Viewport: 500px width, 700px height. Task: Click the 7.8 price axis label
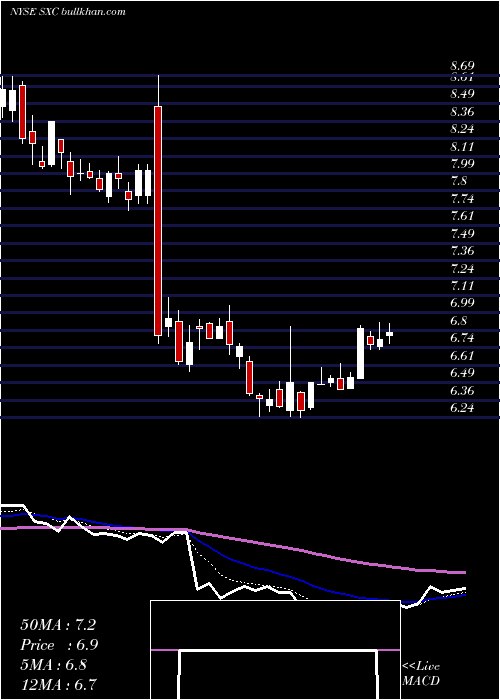459,181
